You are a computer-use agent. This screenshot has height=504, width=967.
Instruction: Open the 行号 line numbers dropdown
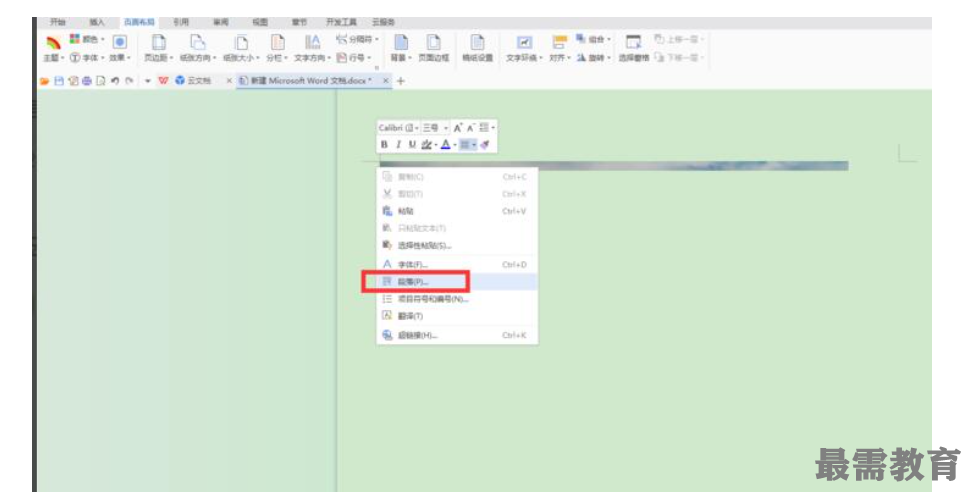tap(354, 57)
